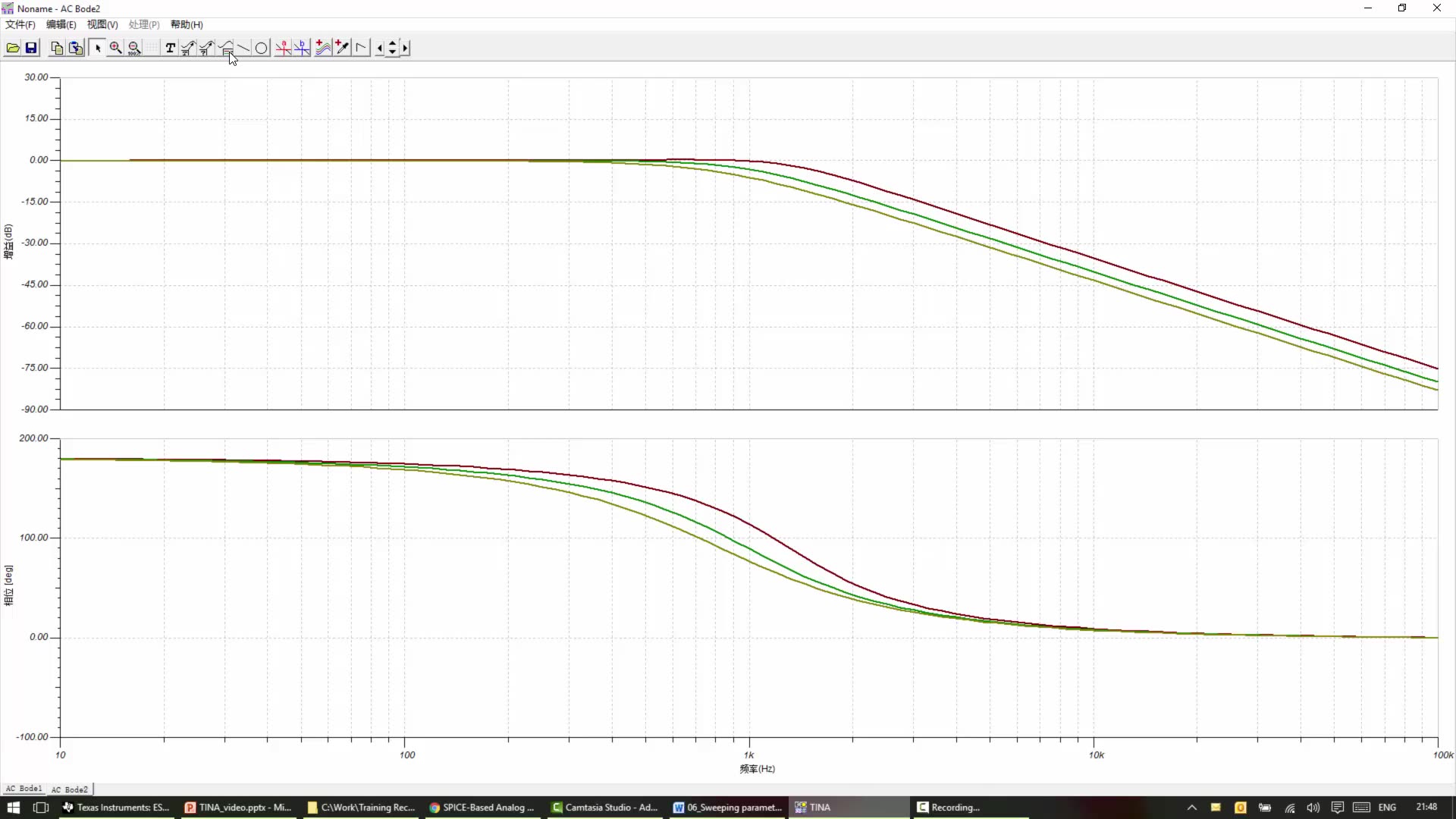Select the AC Bode2 tab
The width and height of the screenshot is (1456, 819).
coord(70,789)
